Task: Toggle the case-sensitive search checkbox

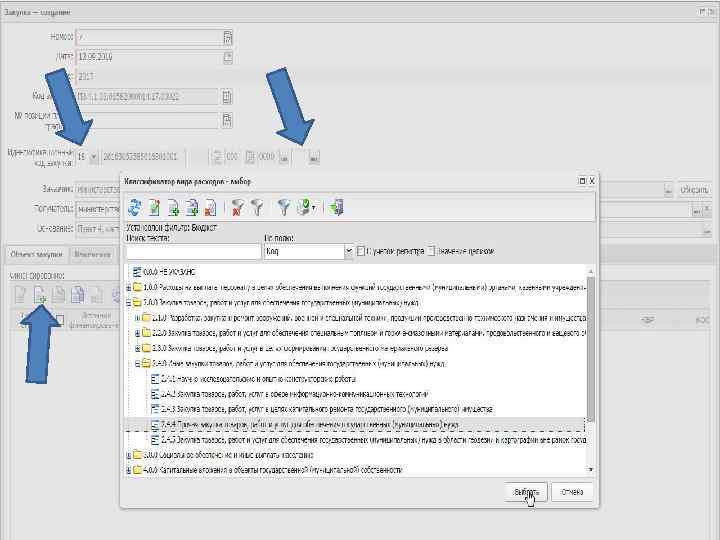Action: (x=361, y=251)
